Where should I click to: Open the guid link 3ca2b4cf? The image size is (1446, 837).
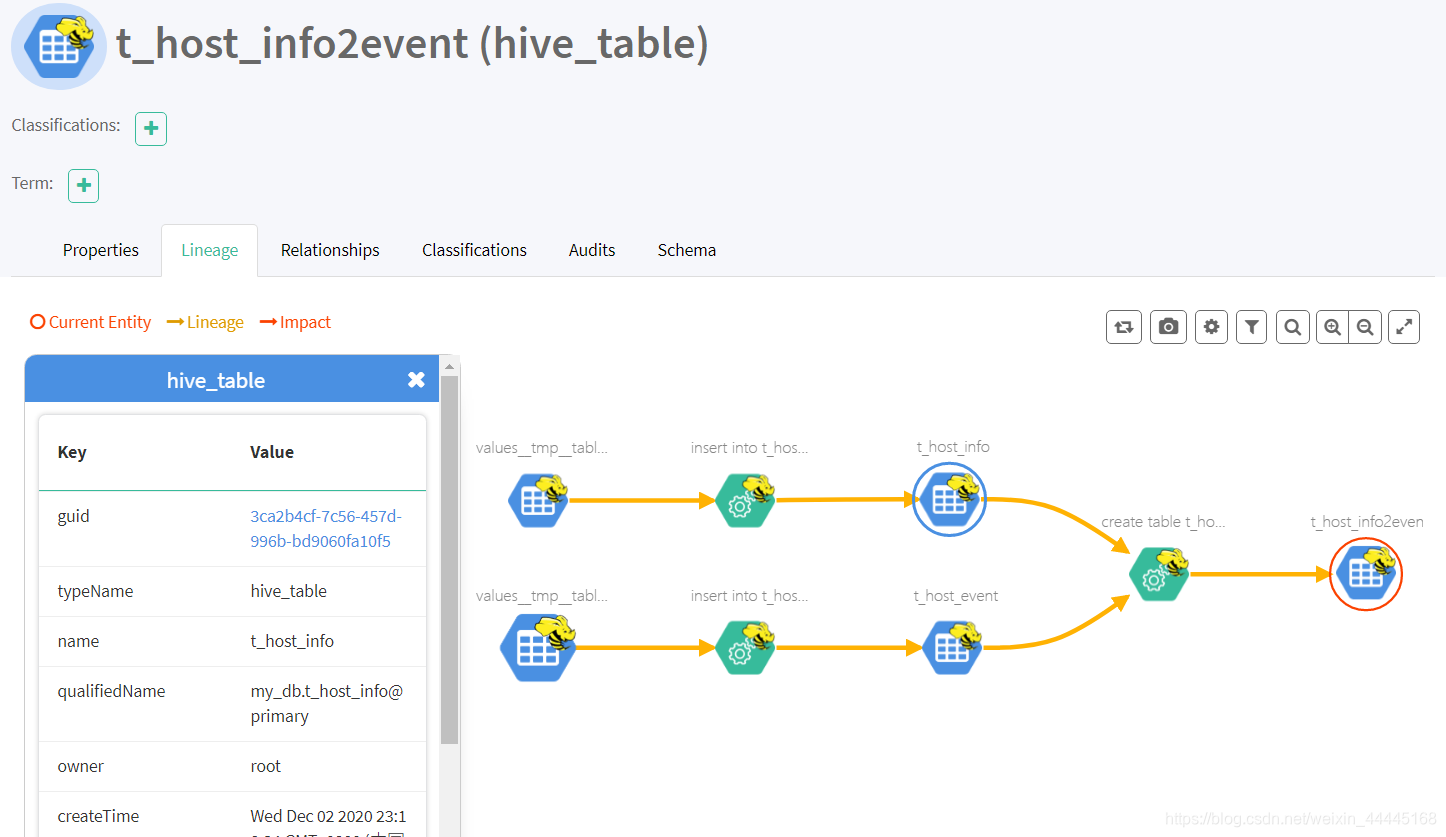(x=326, y=529)
